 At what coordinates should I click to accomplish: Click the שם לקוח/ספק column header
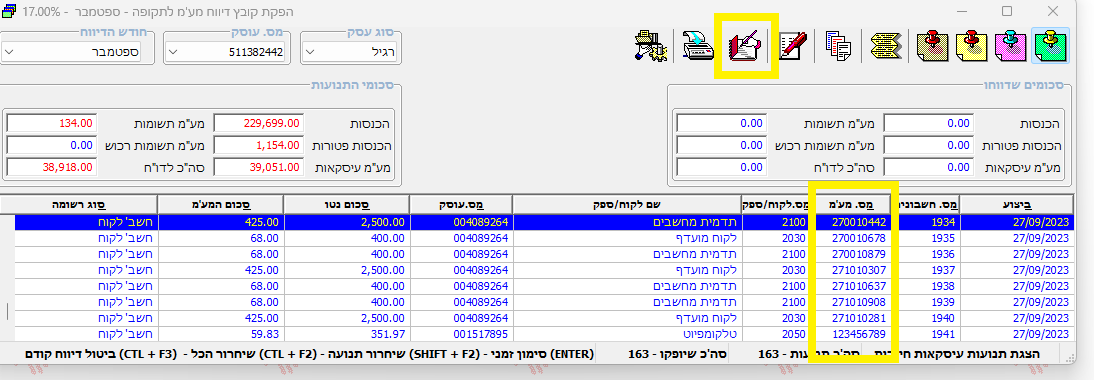click(x=627, y=204)
